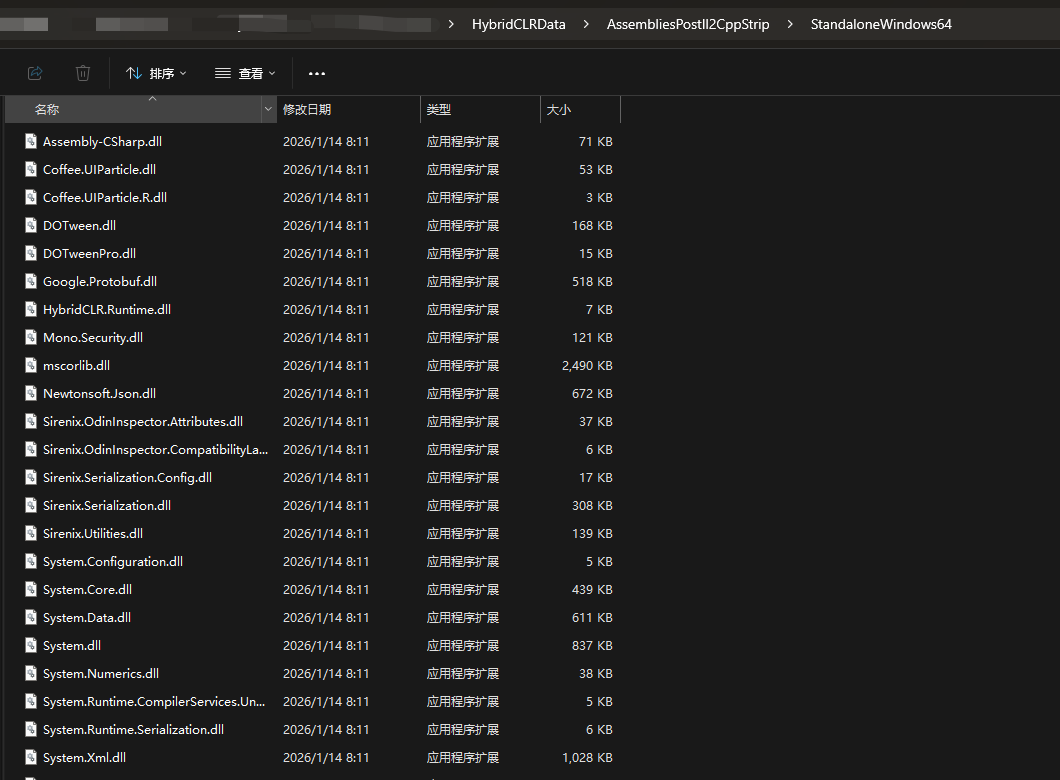Click the 837 KB size of System.dll
The width and height of the screenshot is (1060, 780).
click(592, 645)
